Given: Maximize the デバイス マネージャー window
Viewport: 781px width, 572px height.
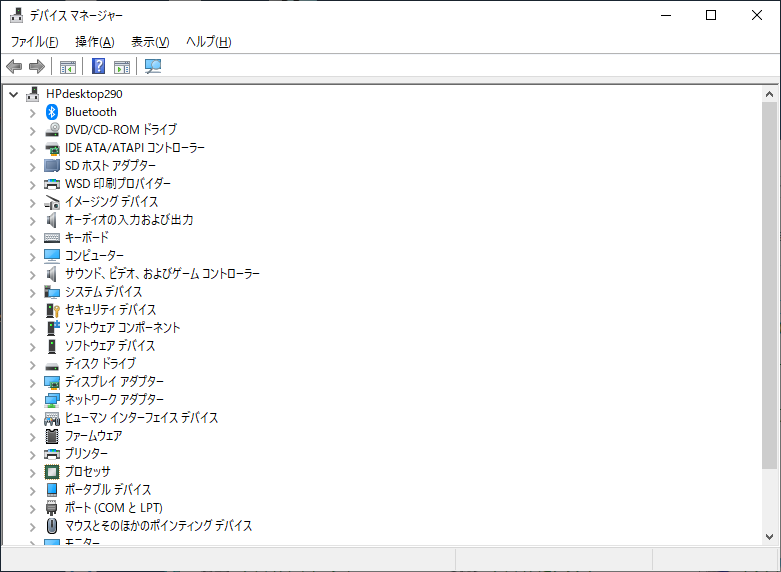Looking at the screenshot, I should coord(711,15).
